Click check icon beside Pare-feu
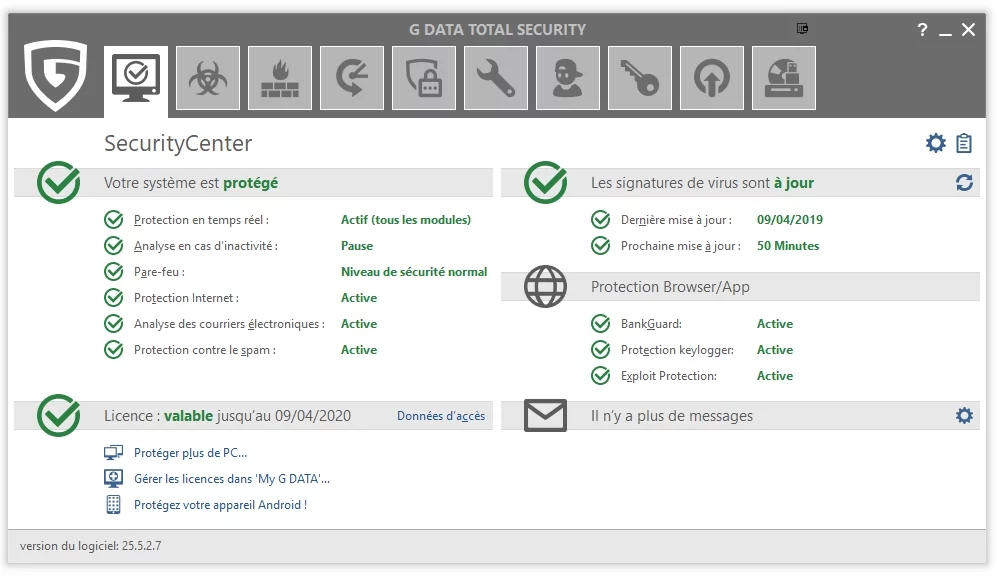 point(114,271)
